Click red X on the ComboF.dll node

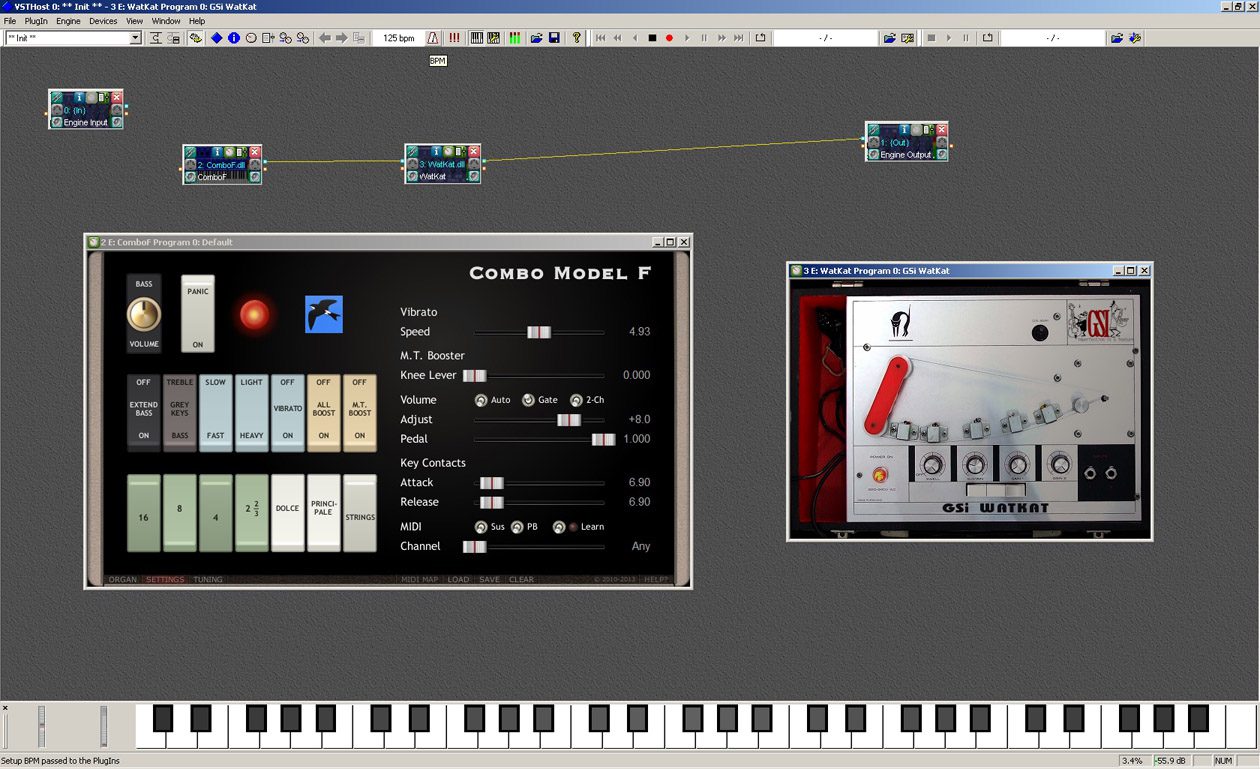[x=255, y=152]
